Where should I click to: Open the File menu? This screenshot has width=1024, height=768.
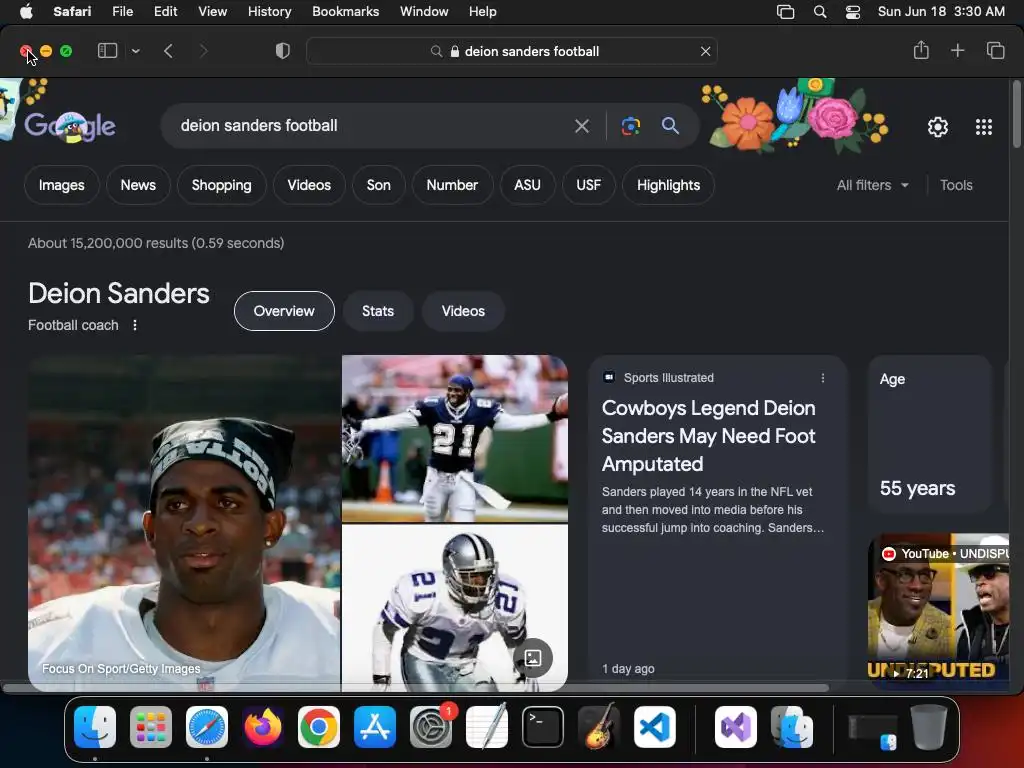(x=122, y=12)
